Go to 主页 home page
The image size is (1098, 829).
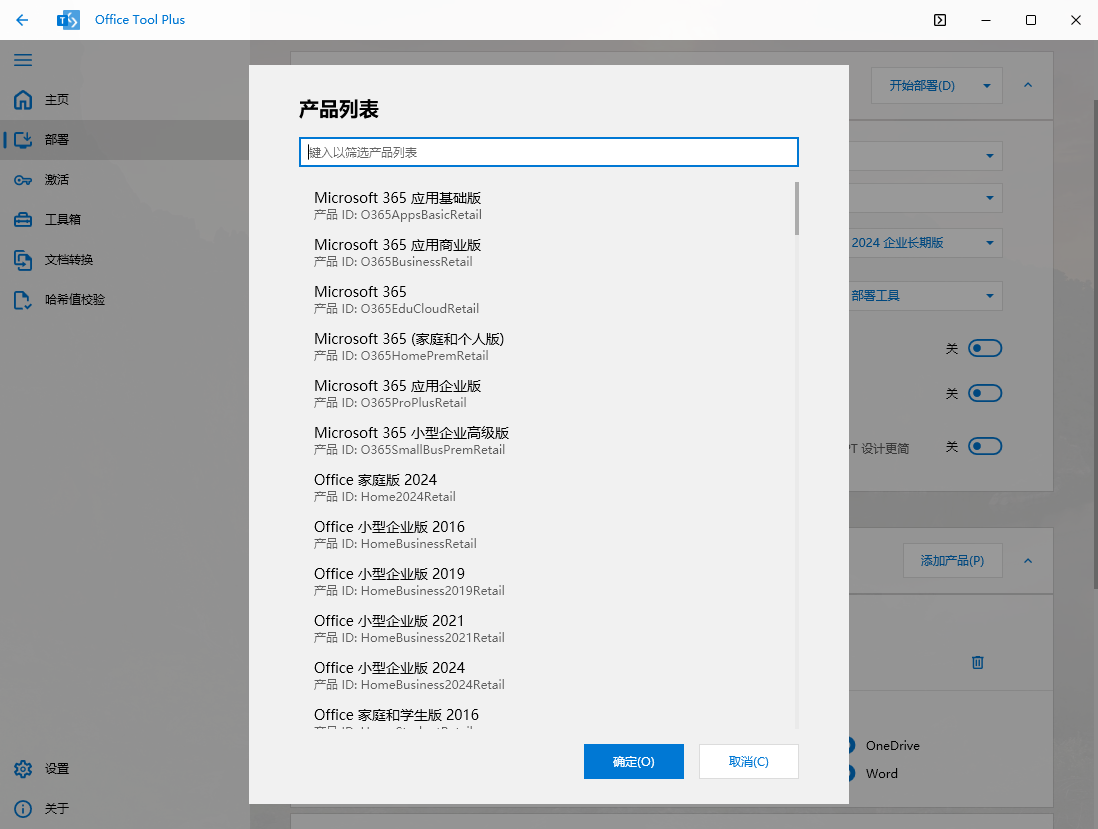click(x=56, y=100)
